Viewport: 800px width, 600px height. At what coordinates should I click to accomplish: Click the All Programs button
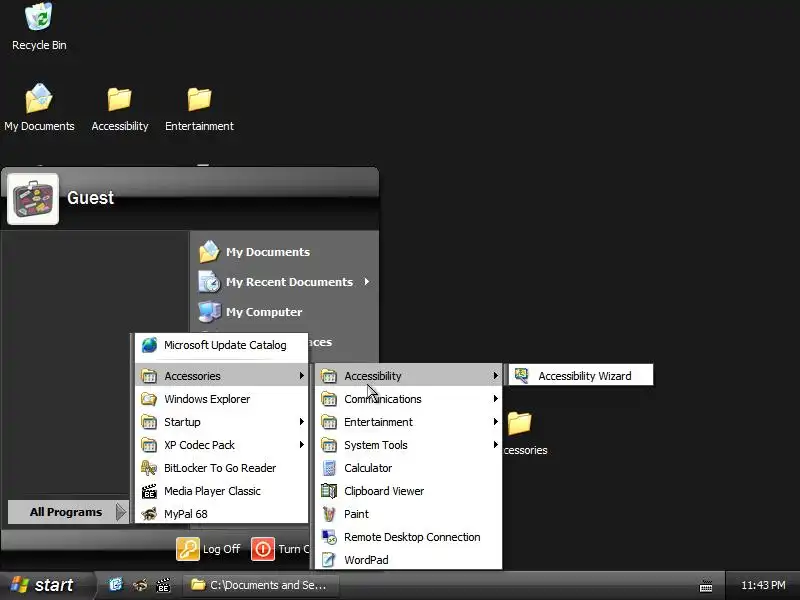pos(68,512)
